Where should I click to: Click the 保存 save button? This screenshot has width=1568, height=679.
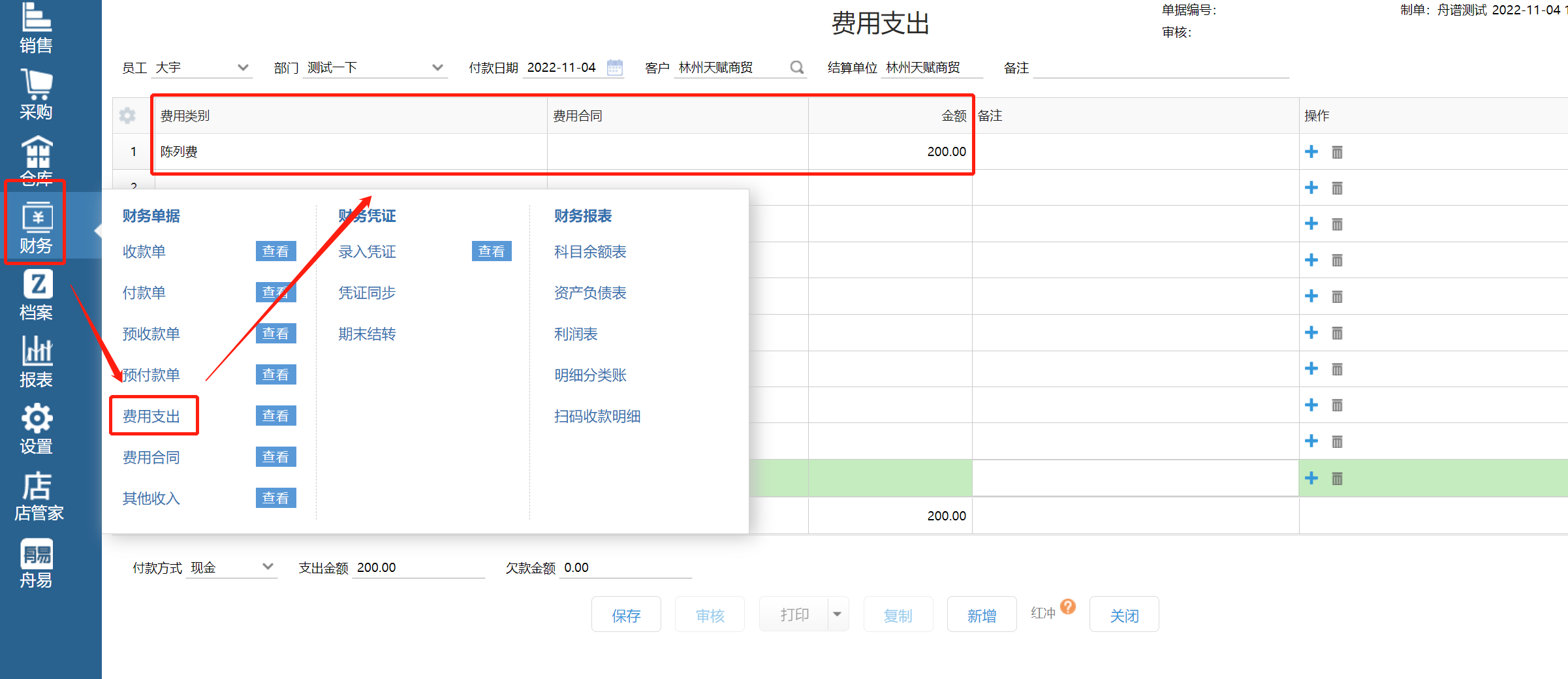click(626, 614)
